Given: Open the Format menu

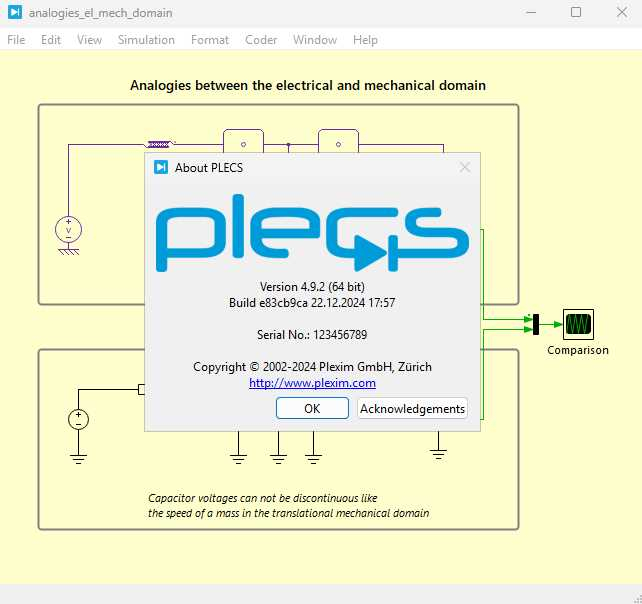Looking at the screenshot, I should pos(210,40).
